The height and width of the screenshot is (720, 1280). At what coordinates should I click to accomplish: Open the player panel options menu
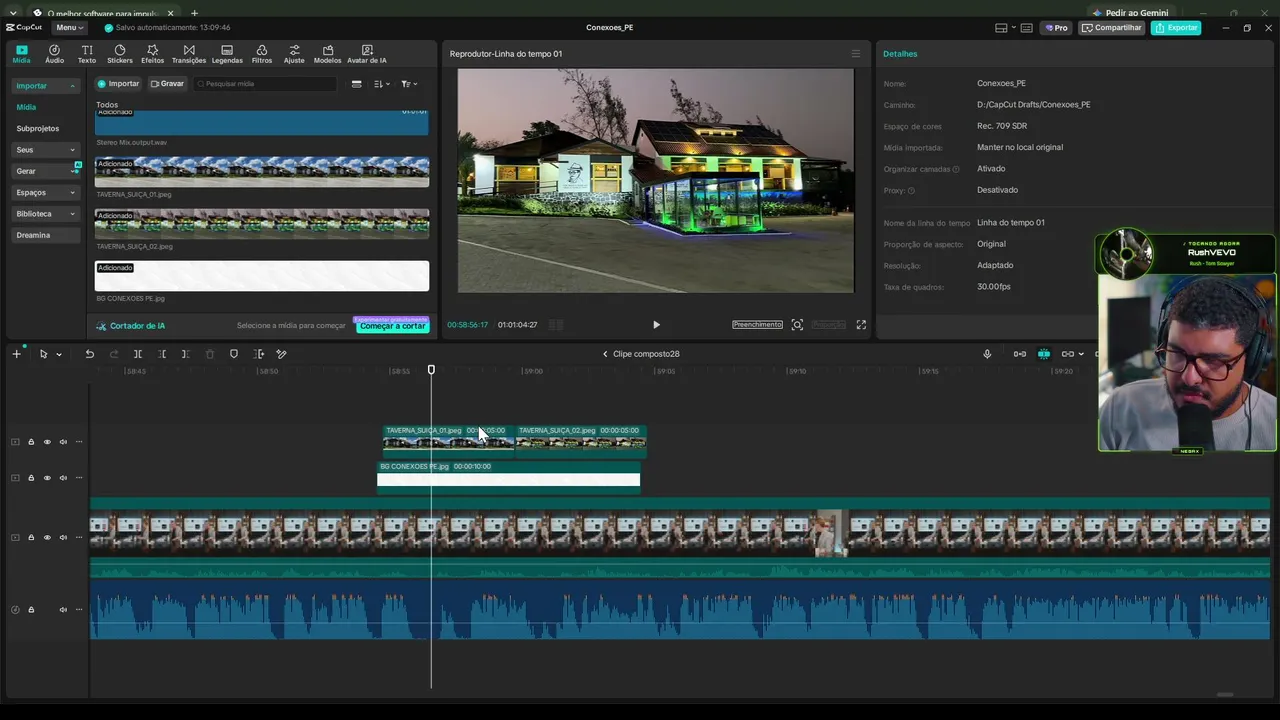855,54
